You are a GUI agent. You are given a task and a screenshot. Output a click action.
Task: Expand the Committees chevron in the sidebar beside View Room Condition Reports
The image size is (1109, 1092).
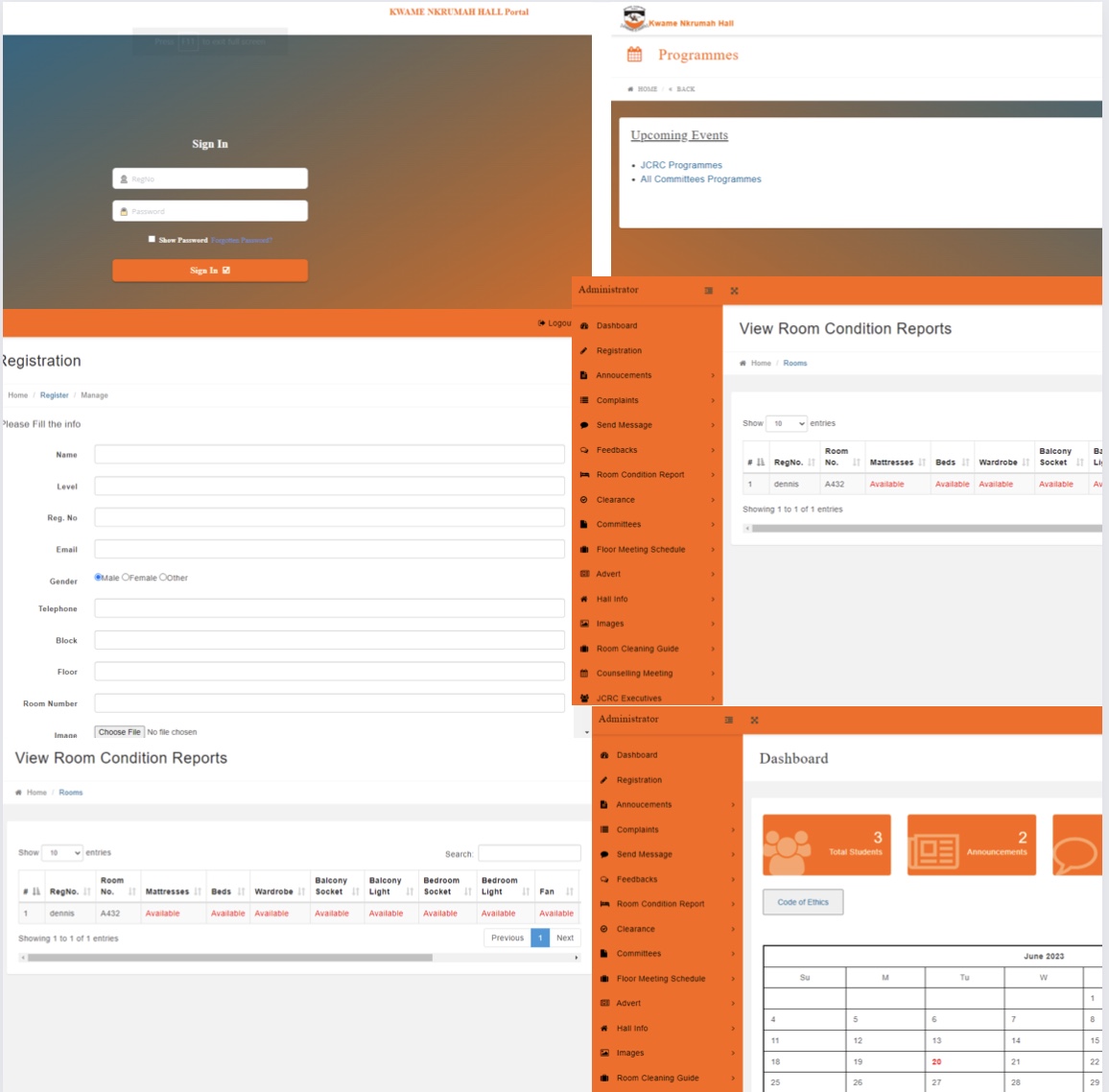pyautogui.click(x=713, y=525)
